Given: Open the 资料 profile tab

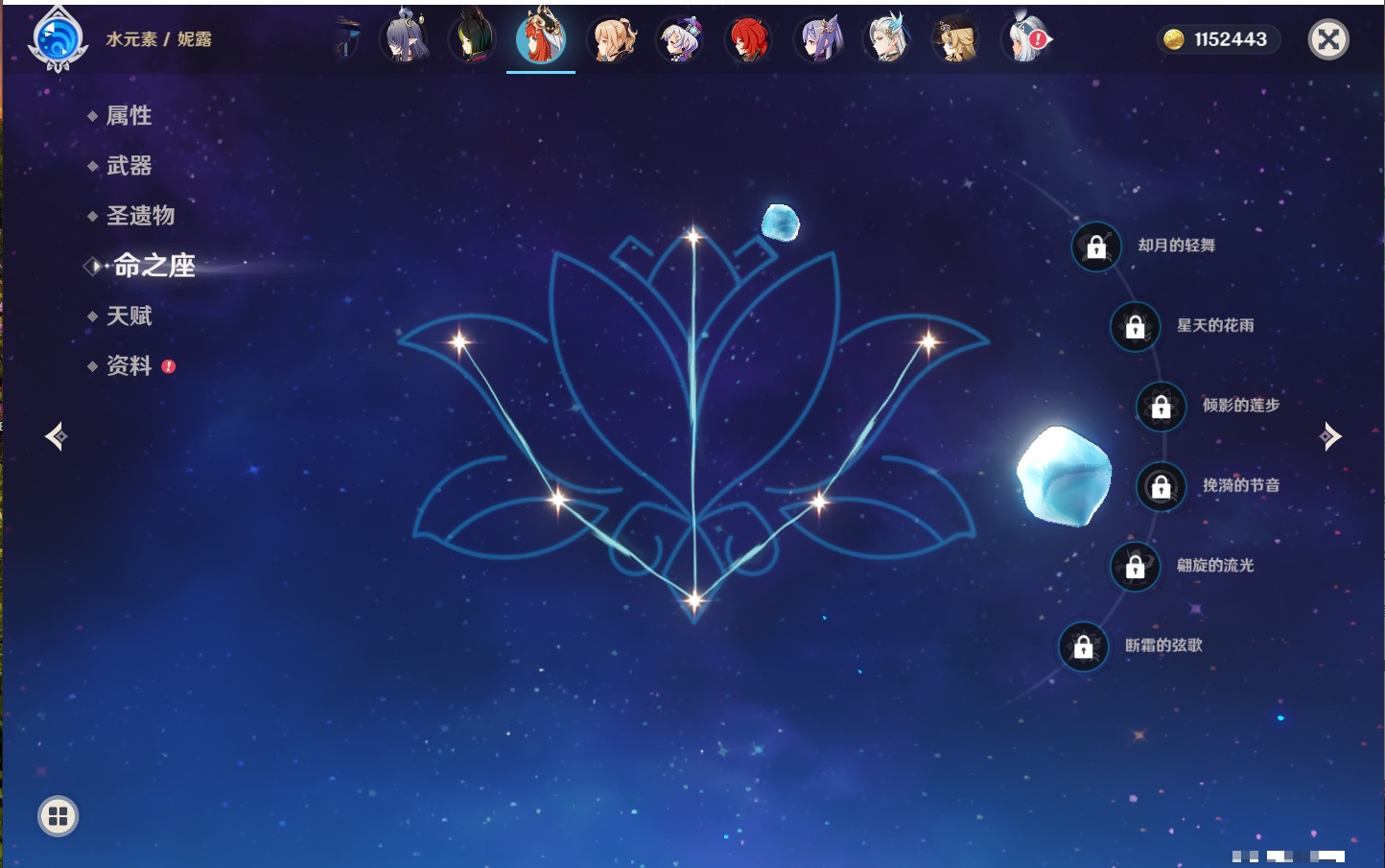Looking at the screenshot, I should click(x=129, y=365).
